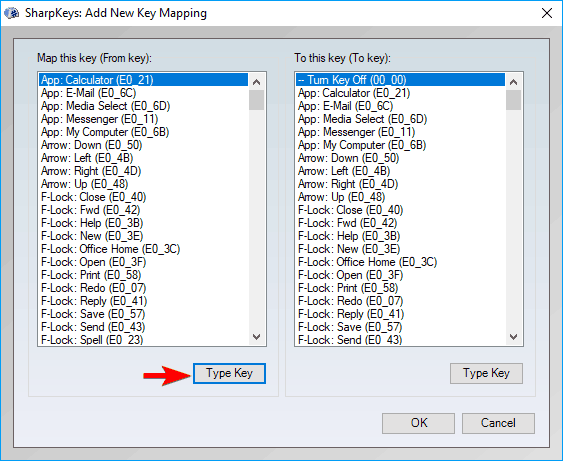Select Arrow: Left (E0_4B) in To key list

click(x=400, y=171)
